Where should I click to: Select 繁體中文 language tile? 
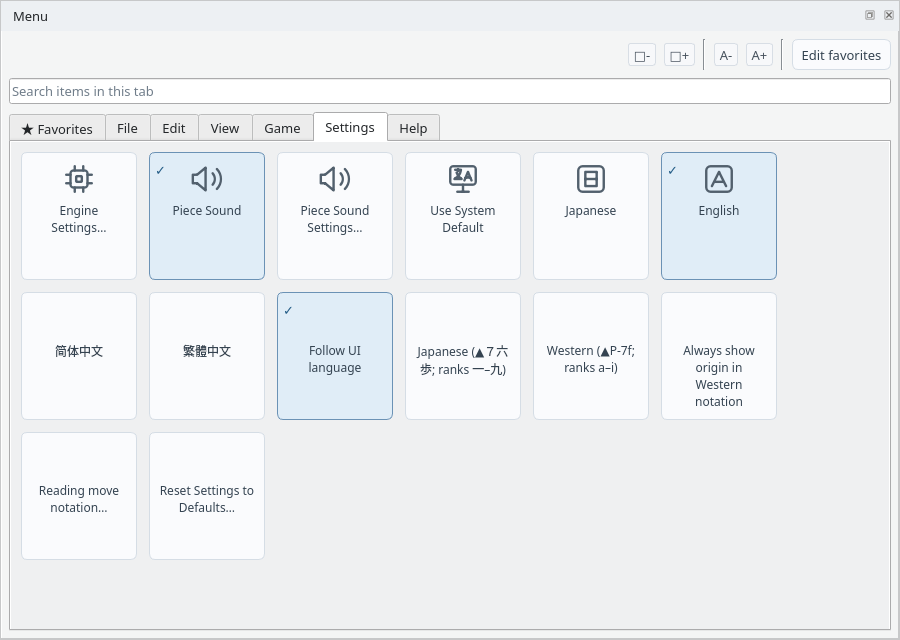click(207, 356)
